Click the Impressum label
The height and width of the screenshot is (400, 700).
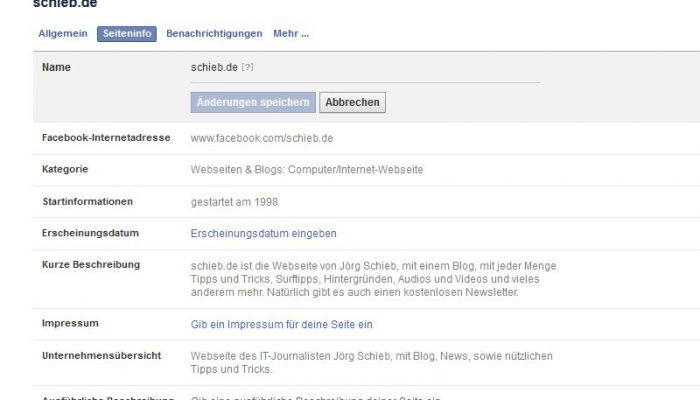70,323
